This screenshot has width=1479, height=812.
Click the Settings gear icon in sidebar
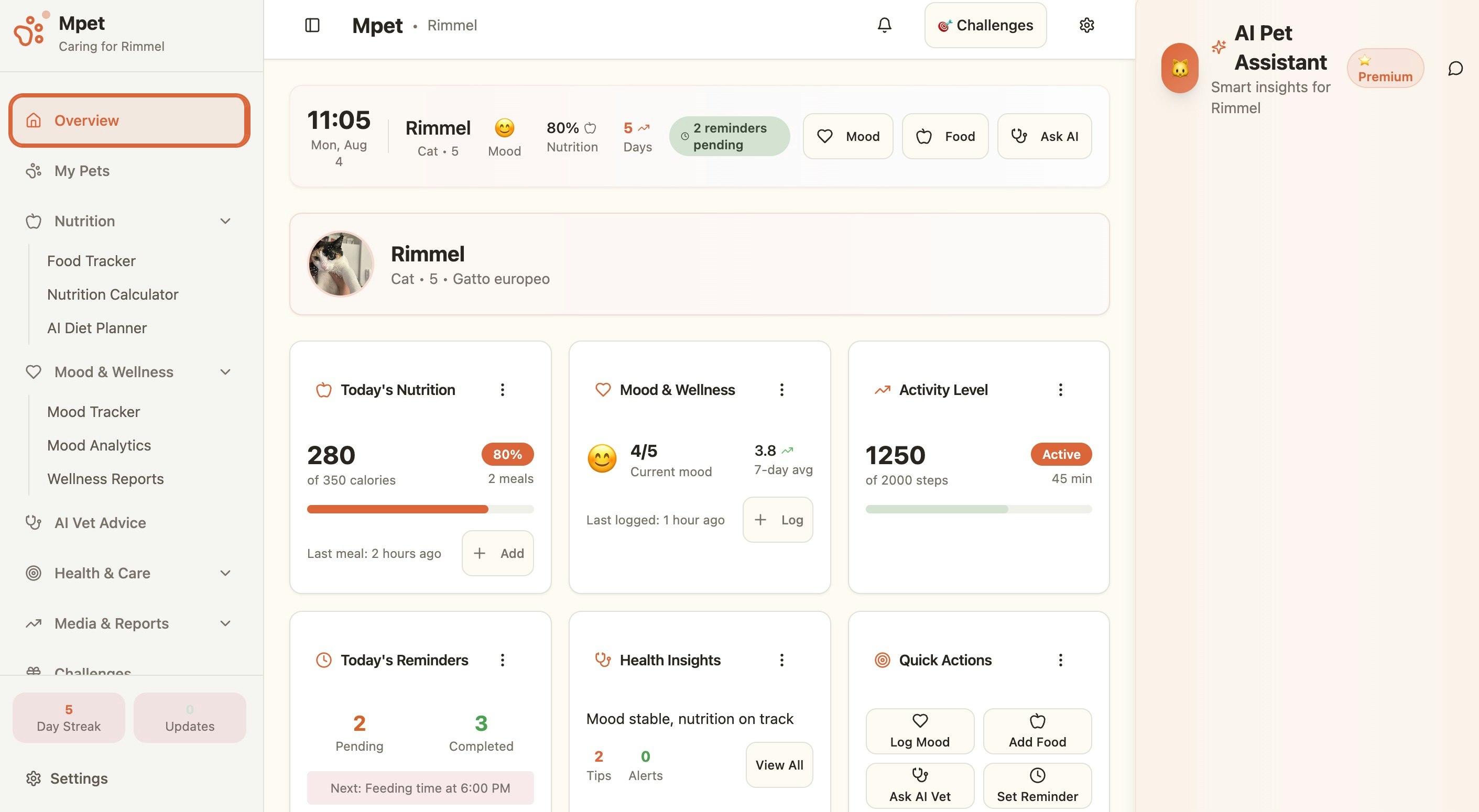tap(34, 778)
